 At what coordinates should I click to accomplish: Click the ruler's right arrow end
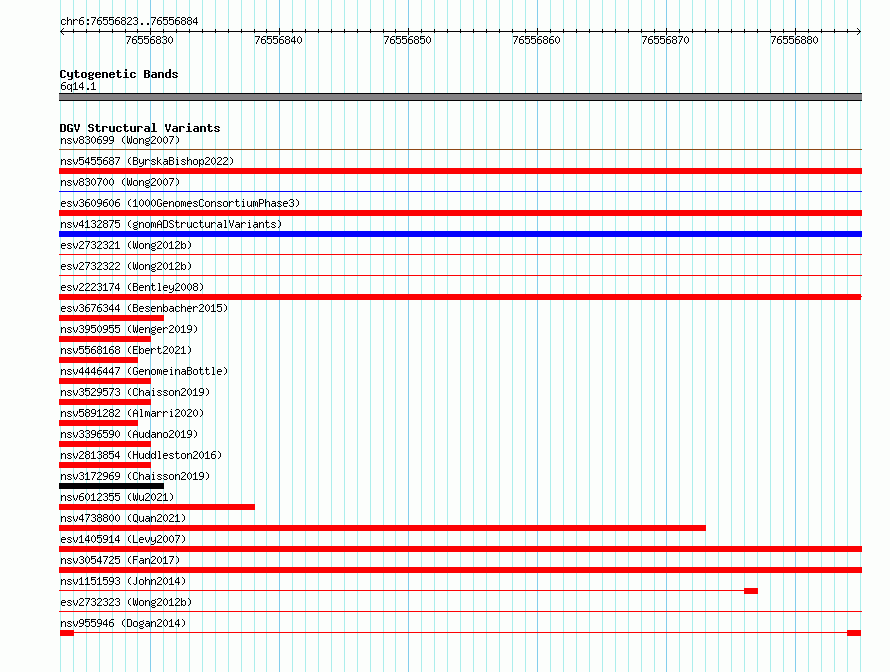[x=859, y=31]
